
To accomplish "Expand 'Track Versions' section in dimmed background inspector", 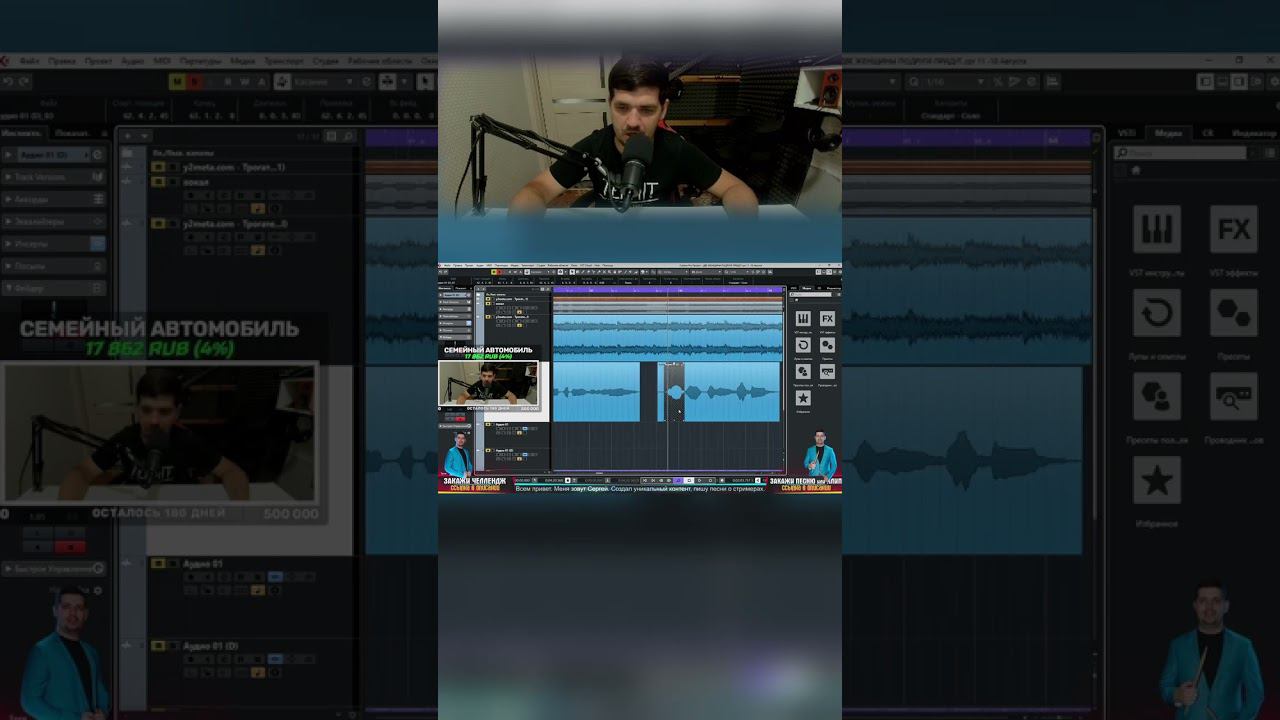I will click(53, 177).
